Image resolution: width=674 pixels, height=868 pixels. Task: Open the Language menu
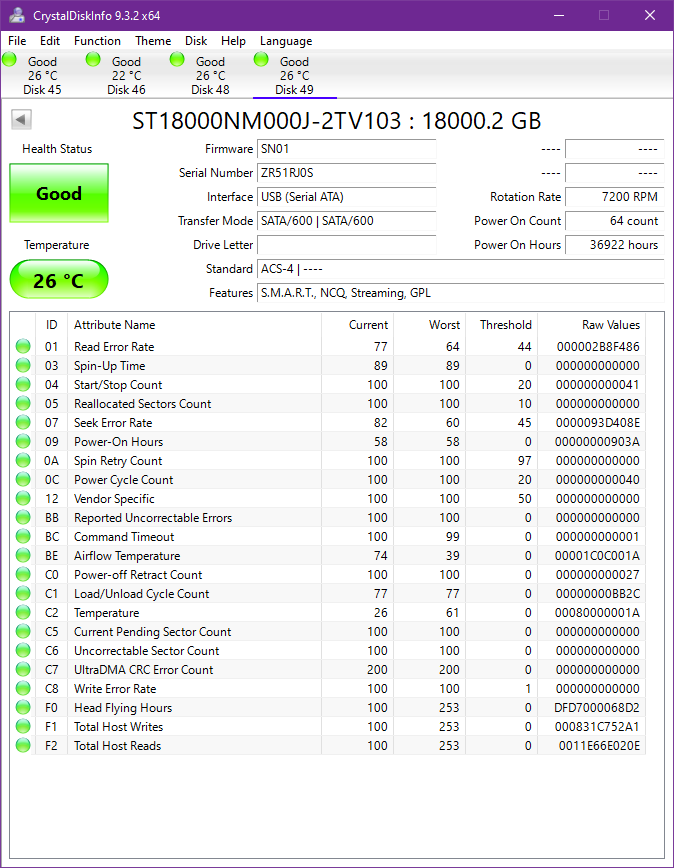286,41
